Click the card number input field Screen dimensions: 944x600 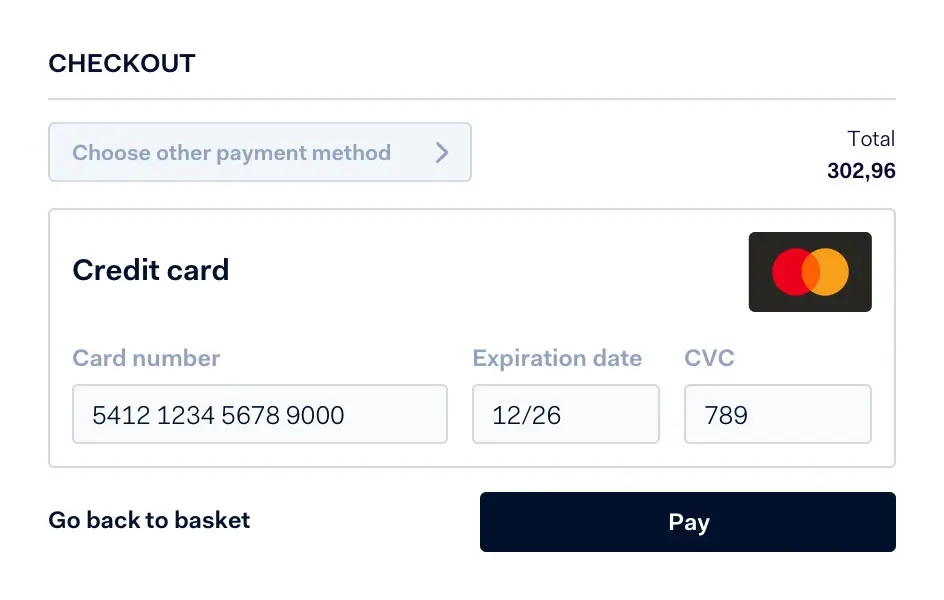260,414
